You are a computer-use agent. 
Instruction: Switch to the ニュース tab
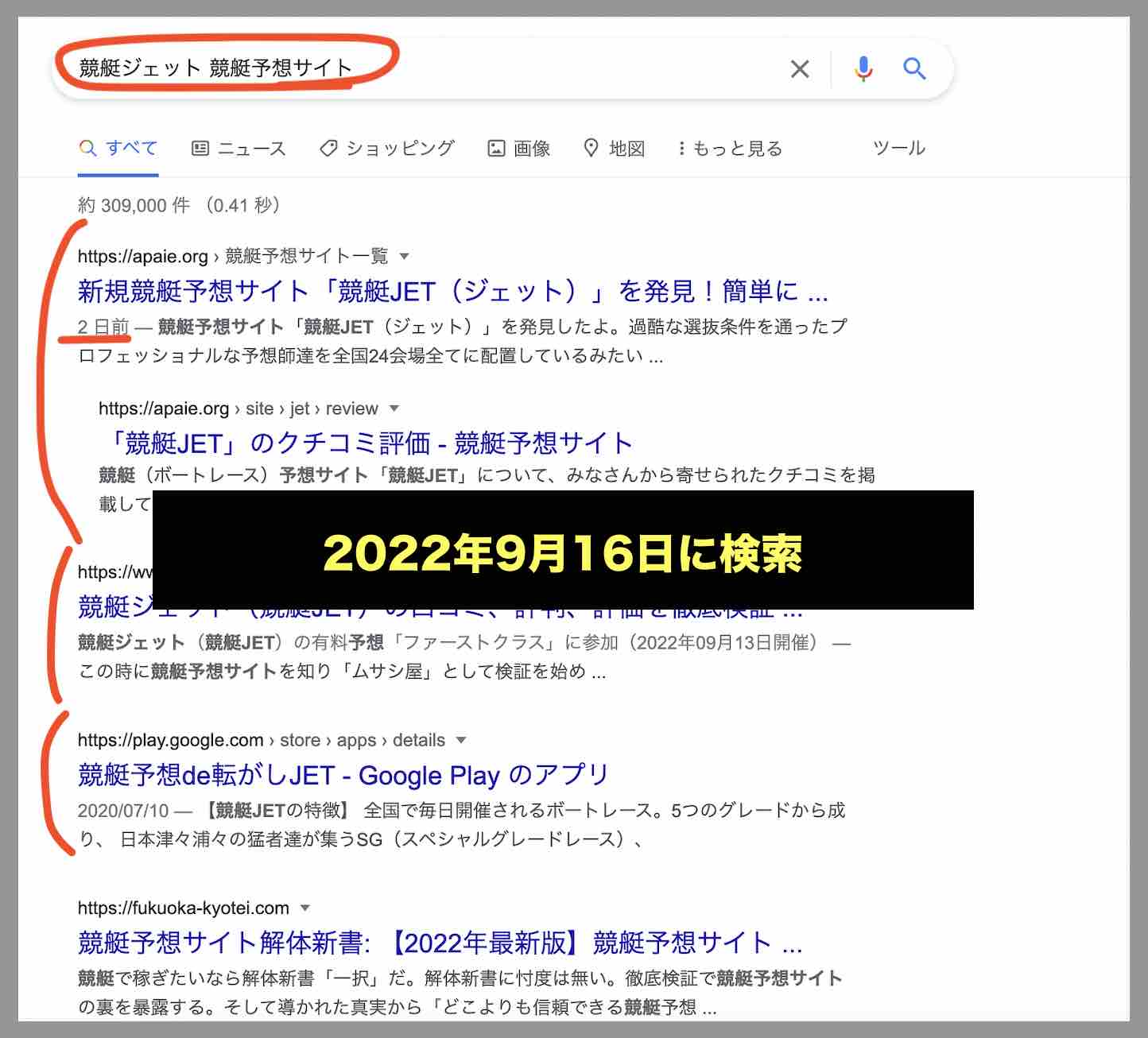[250, 148]
